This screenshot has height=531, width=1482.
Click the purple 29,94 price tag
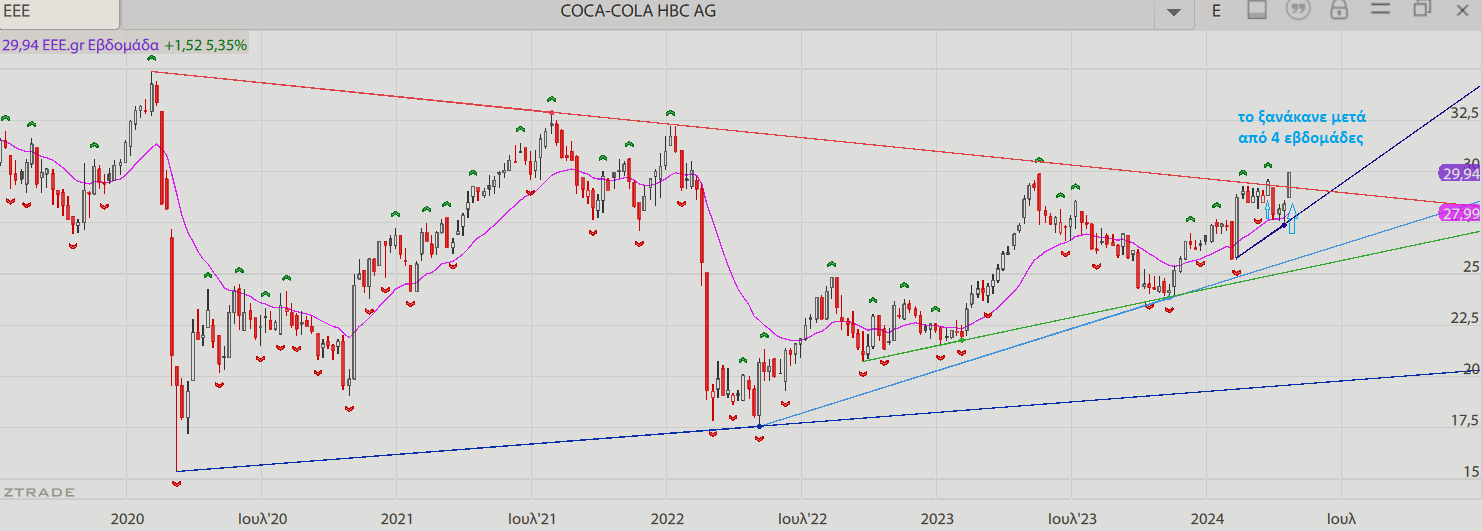(1460, 174)
